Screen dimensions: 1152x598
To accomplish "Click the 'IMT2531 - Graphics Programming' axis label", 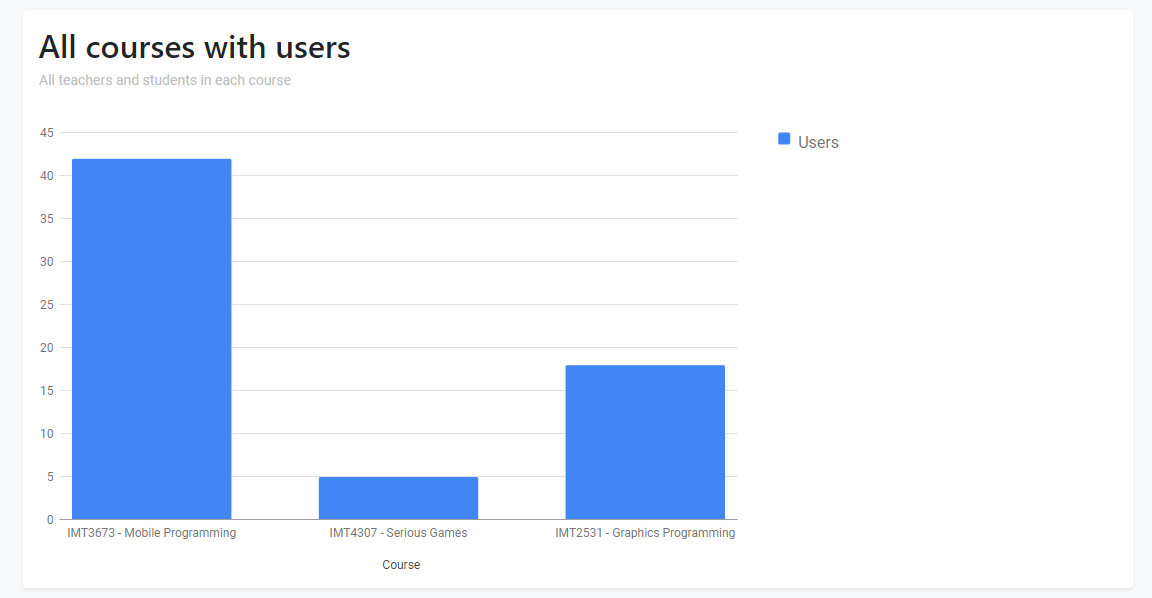I will click(645, 533).
